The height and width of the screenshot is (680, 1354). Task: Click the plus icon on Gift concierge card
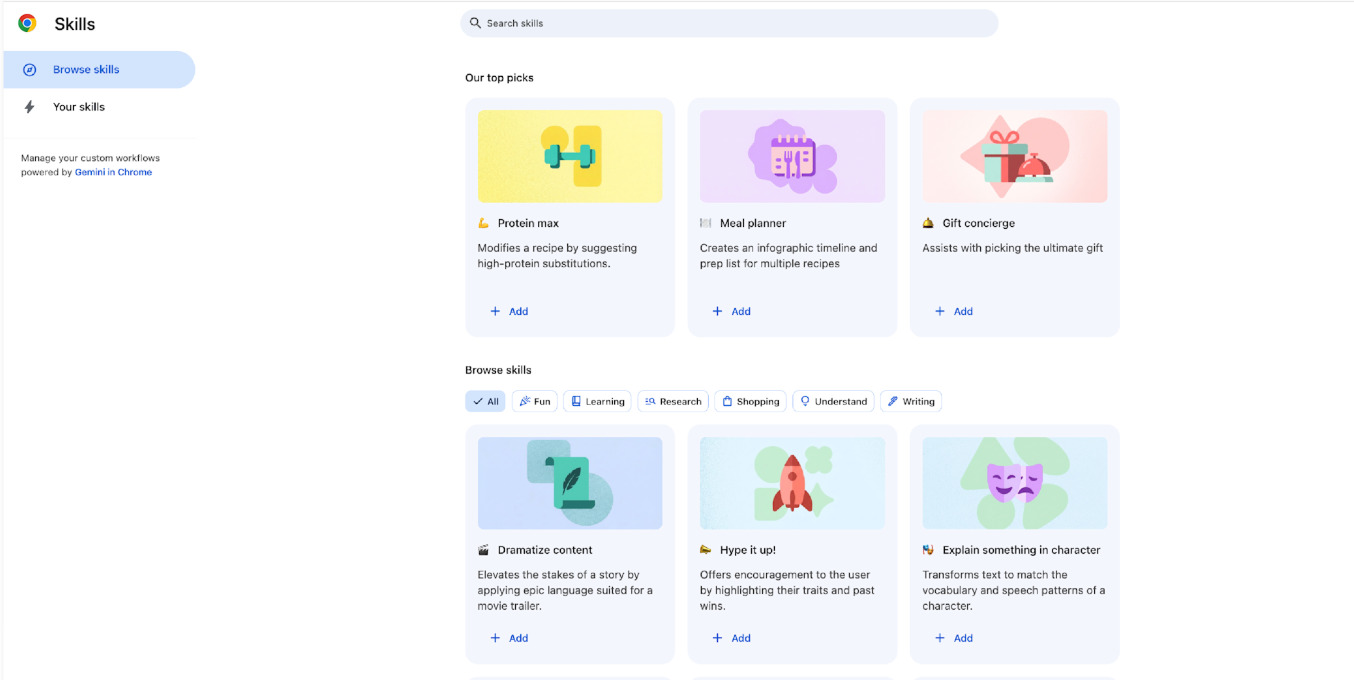pos(939,312)
